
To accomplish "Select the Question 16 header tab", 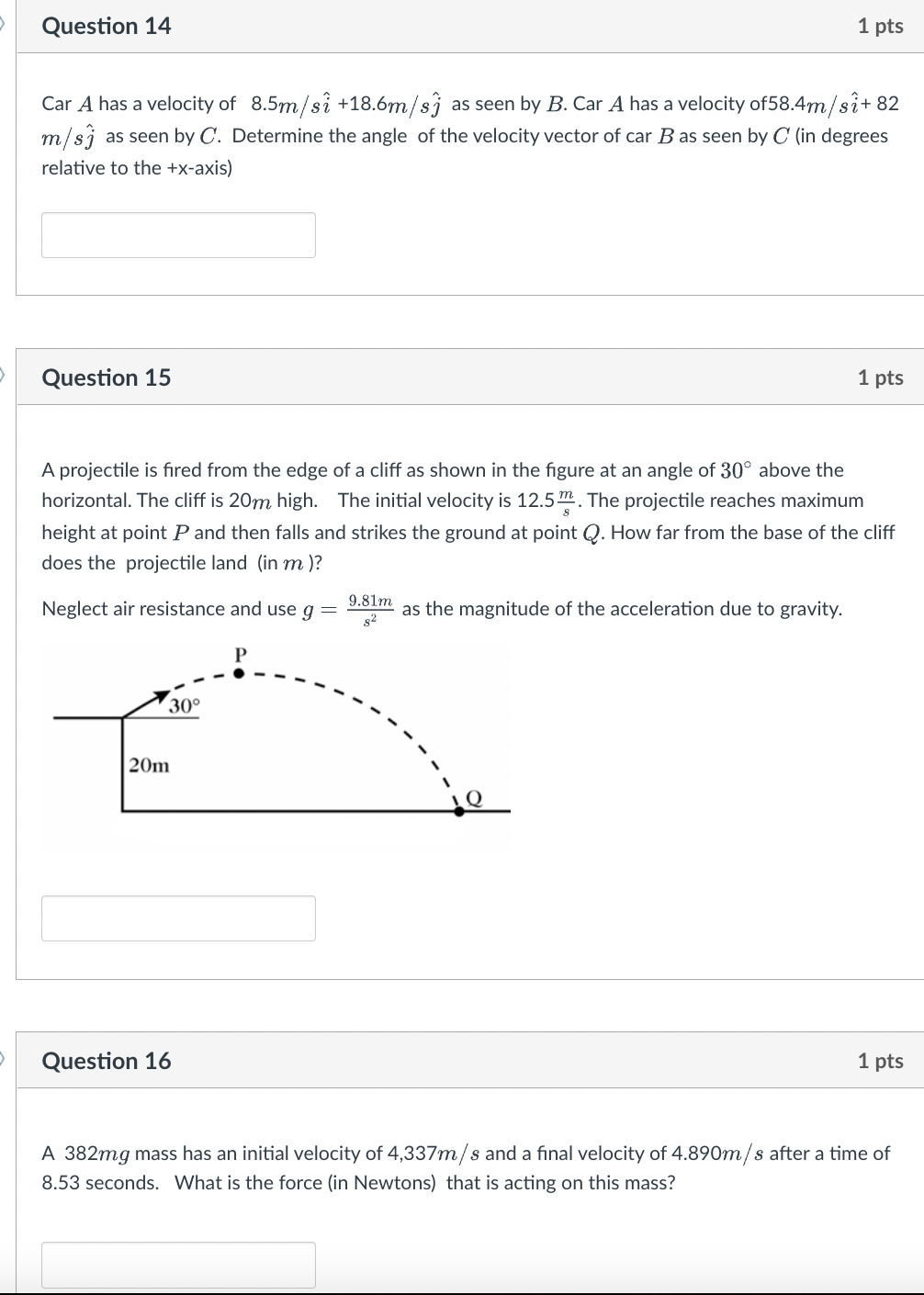I will pos(107,1061).
